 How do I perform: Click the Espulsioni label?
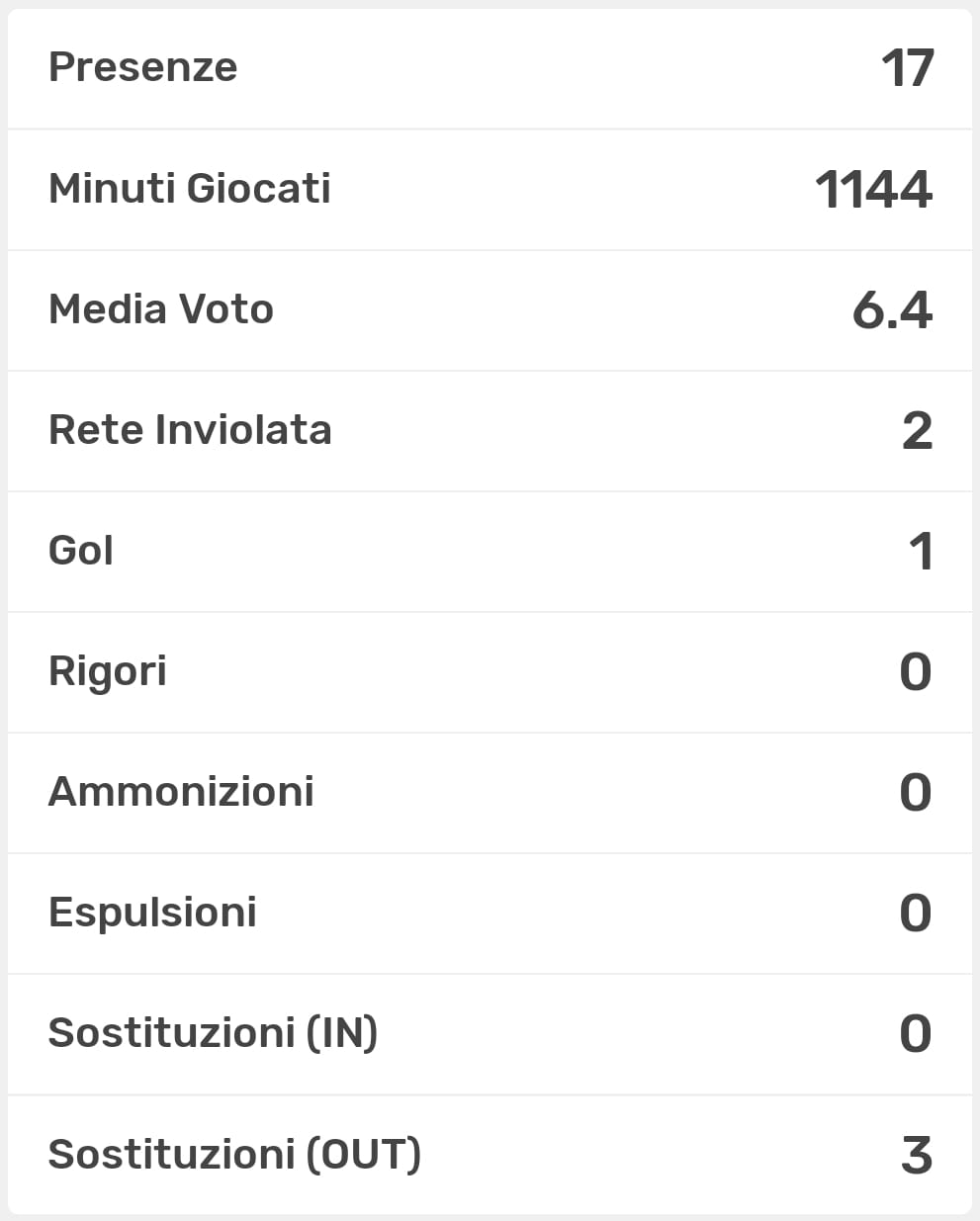pos(152,912)
